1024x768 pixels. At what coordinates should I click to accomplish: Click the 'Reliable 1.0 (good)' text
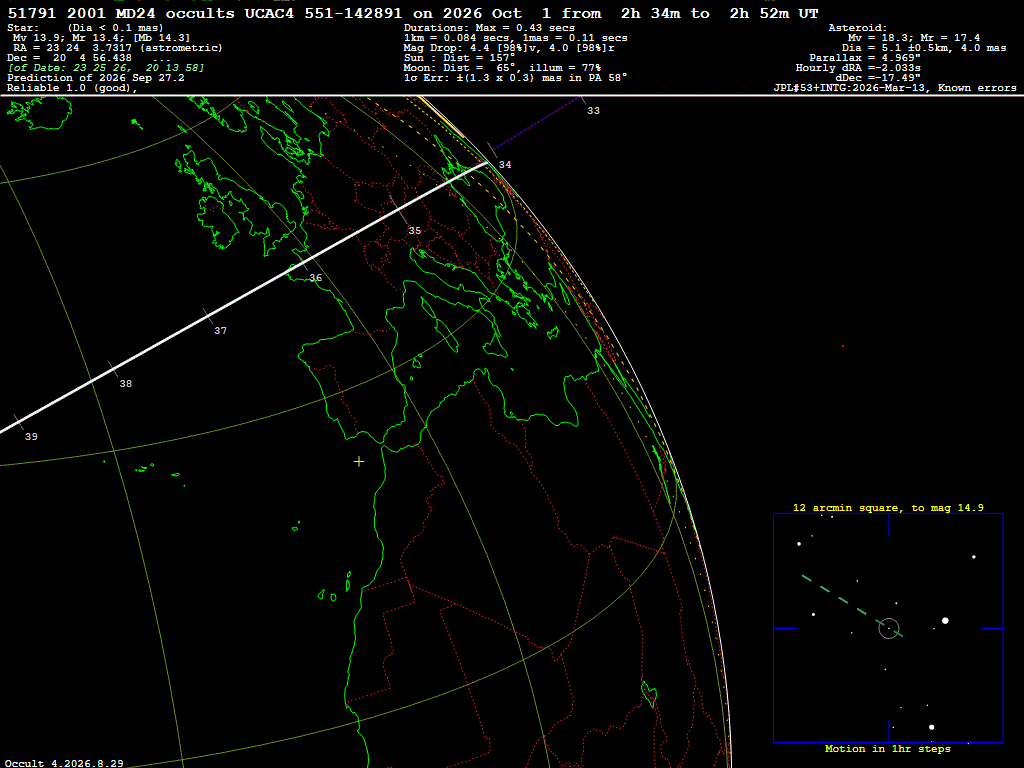click(72, 88)
